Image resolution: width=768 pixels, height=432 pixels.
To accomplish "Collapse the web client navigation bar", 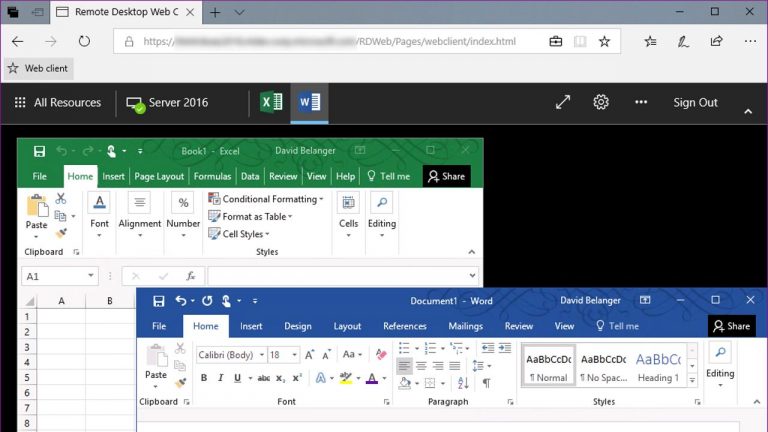I will [x=748, y=112].
